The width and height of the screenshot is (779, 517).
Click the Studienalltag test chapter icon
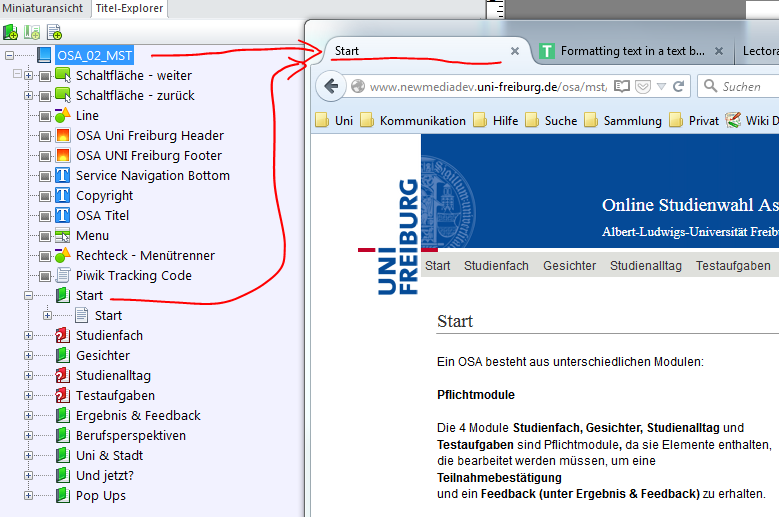tap(63, 375)
